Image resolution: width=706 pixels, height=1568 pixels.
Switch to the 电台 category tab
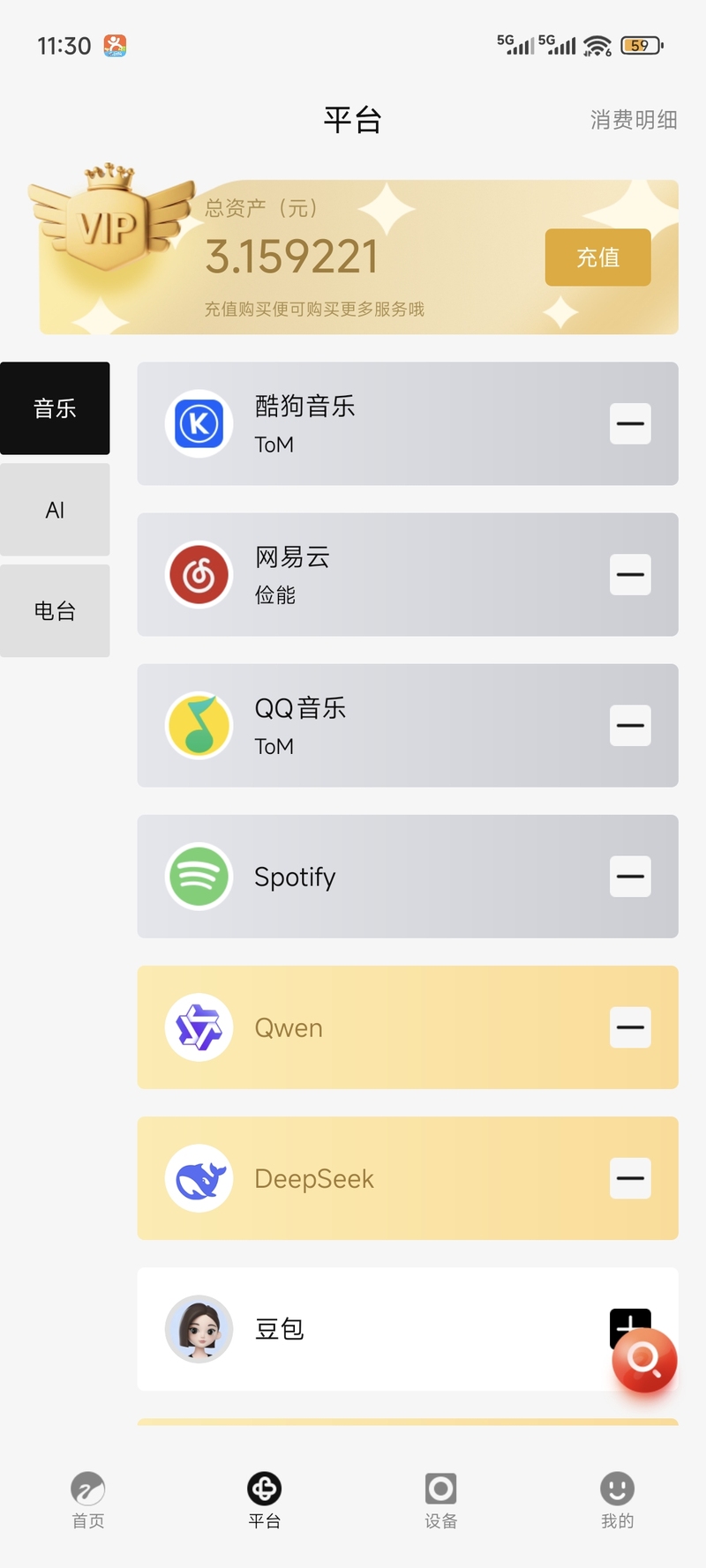click(55, 610)
